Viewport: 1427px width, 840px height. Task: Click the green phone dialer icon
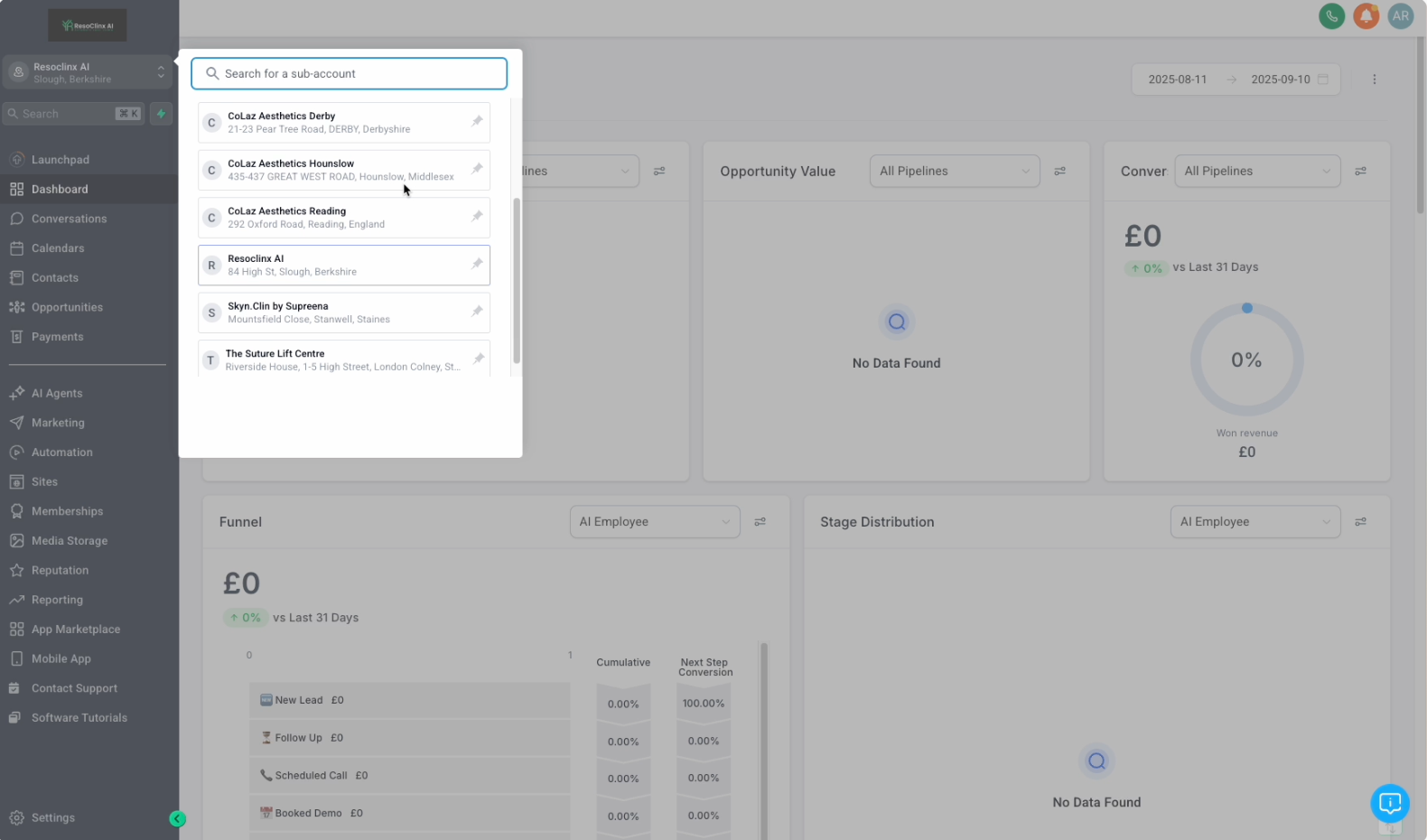point(1331,16)
